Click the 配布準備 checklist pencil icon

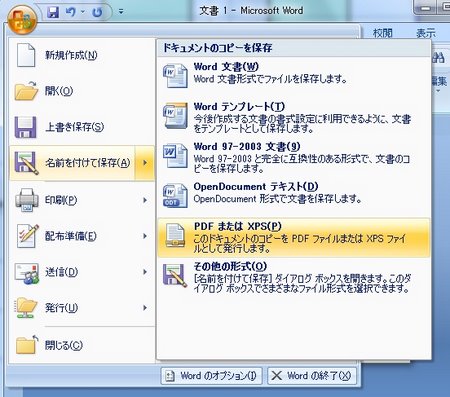(x=28, y=236)
